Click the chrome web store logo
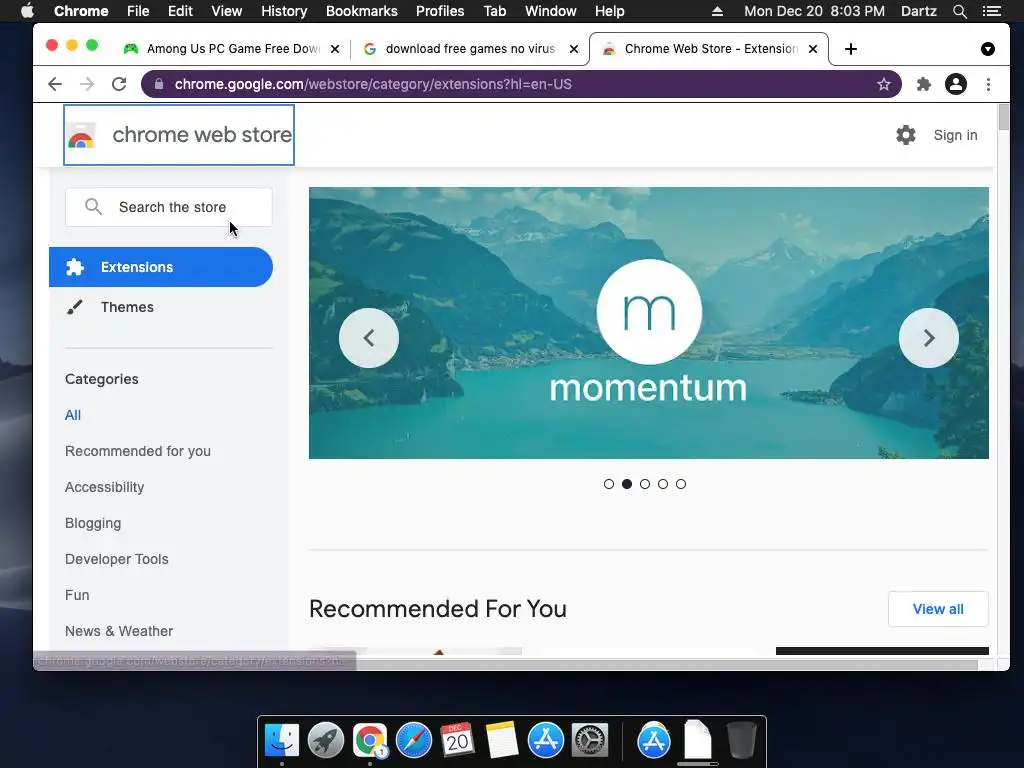The height and width of the screenshot is (768, 1024). click(179, 135)
